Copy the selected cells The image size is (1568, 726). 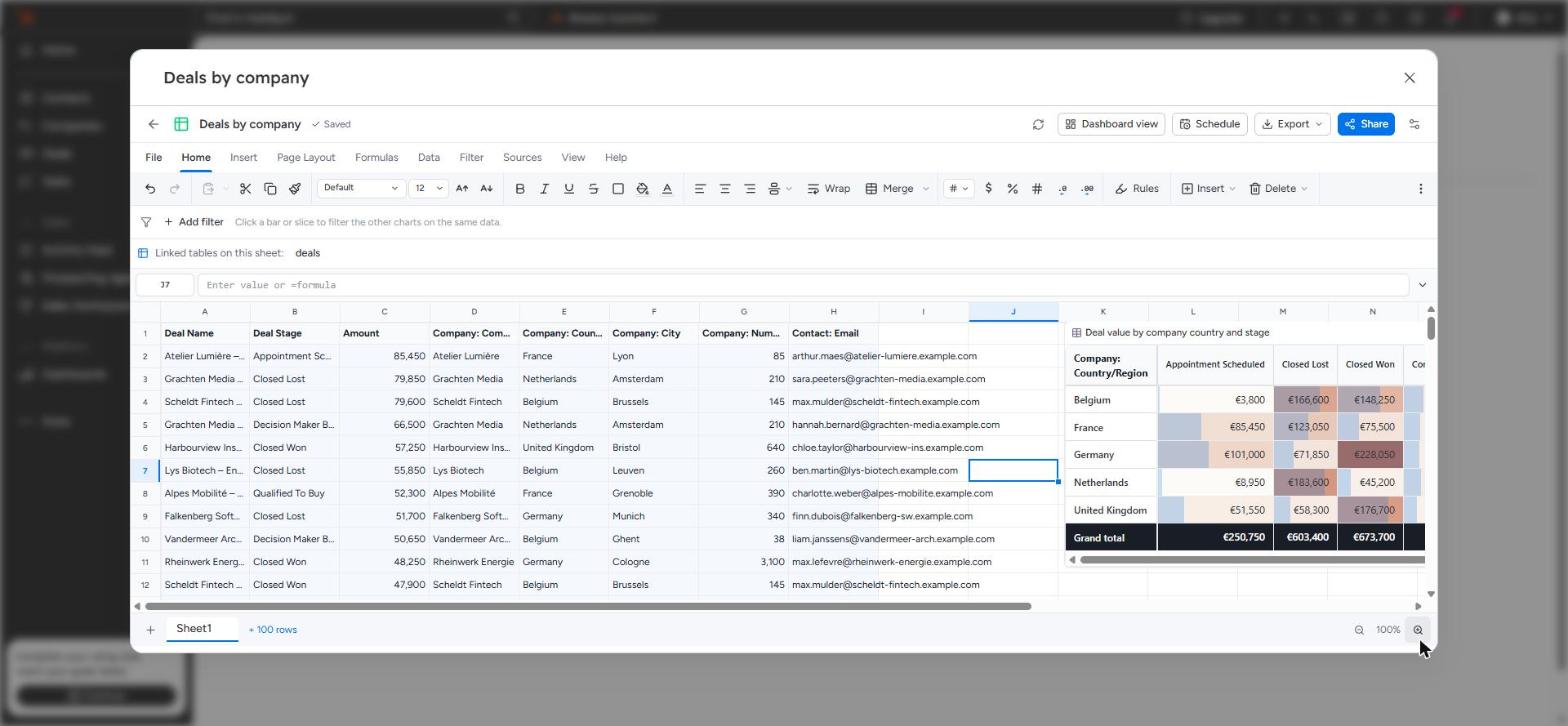[x=270, y=189]
